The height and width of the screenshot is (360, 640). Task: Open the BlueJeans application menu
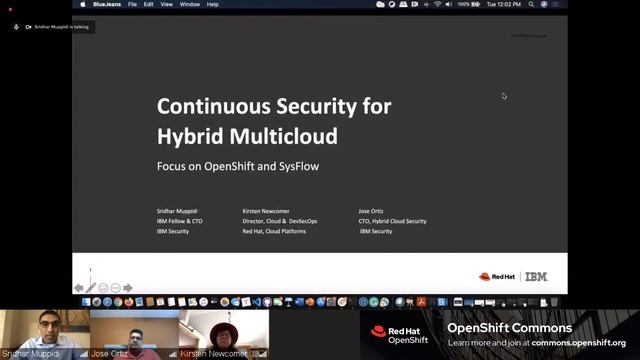pyautogui.click(x=107, y=4)
